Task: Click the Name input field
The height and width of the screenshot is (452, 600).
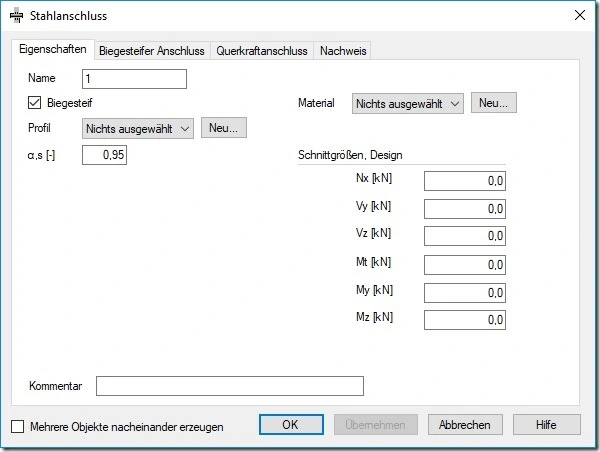Action: (x=134, y=79)
